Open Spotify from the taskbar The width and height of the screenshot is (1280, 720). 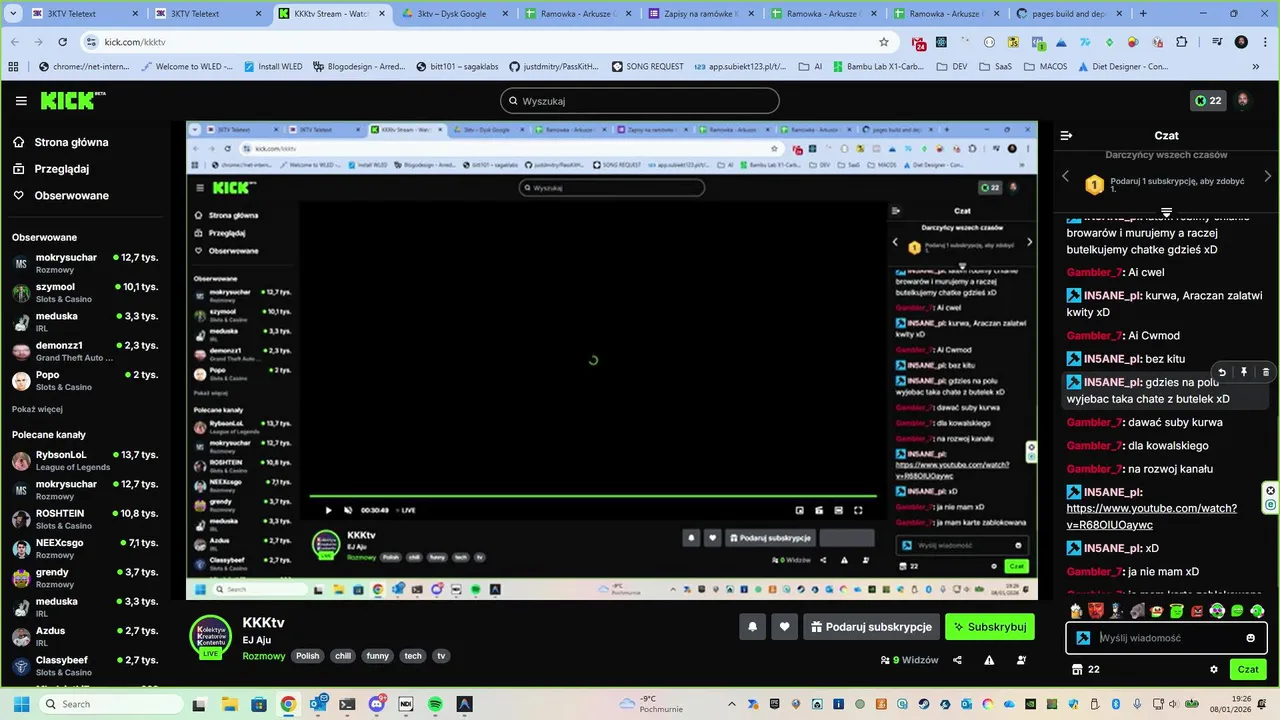click(435, 704)
